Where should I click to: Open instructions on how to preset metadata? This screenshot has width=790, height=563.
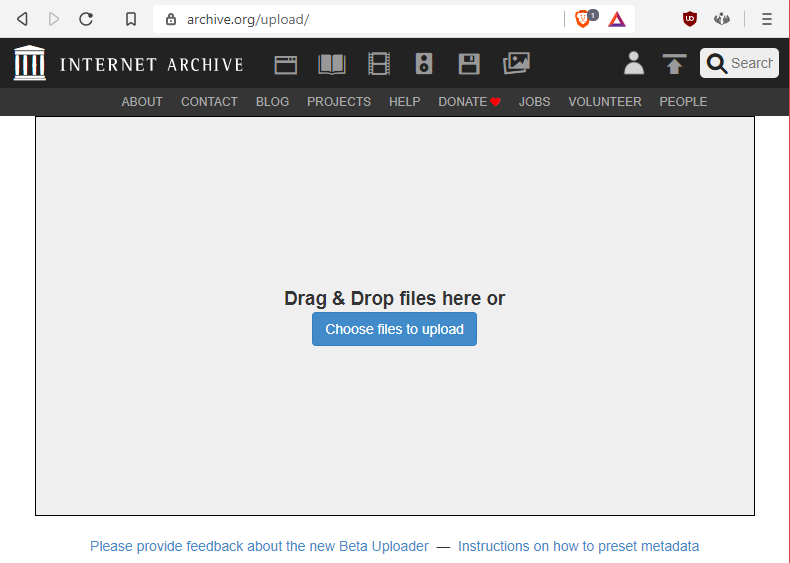coord(578,546)
